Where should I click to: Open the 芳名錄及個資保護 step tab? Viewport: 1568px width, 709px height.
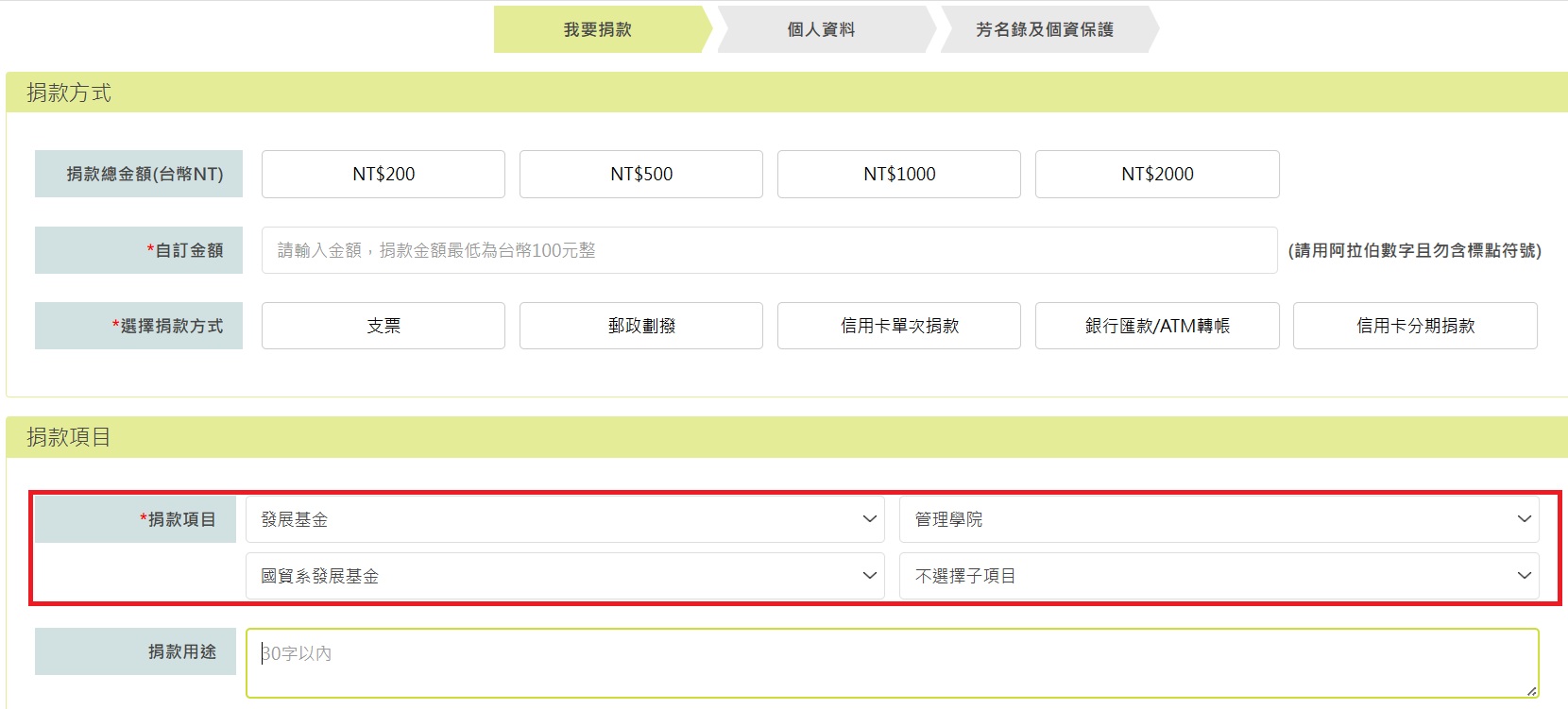[x=1045, y=29]
